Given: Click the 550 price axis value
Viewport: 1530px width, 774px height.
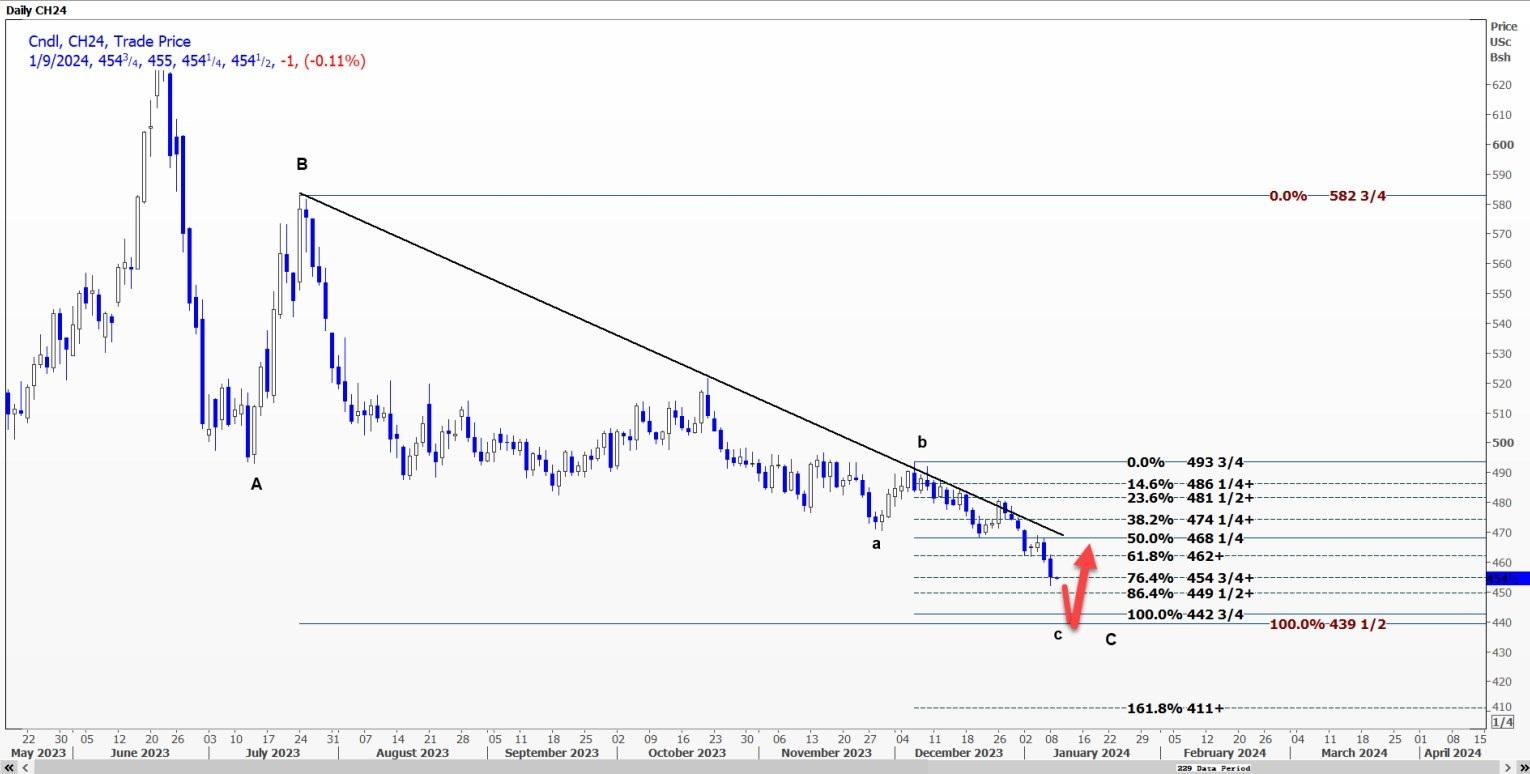Looking at the screenshot, I should (1501, 294).
